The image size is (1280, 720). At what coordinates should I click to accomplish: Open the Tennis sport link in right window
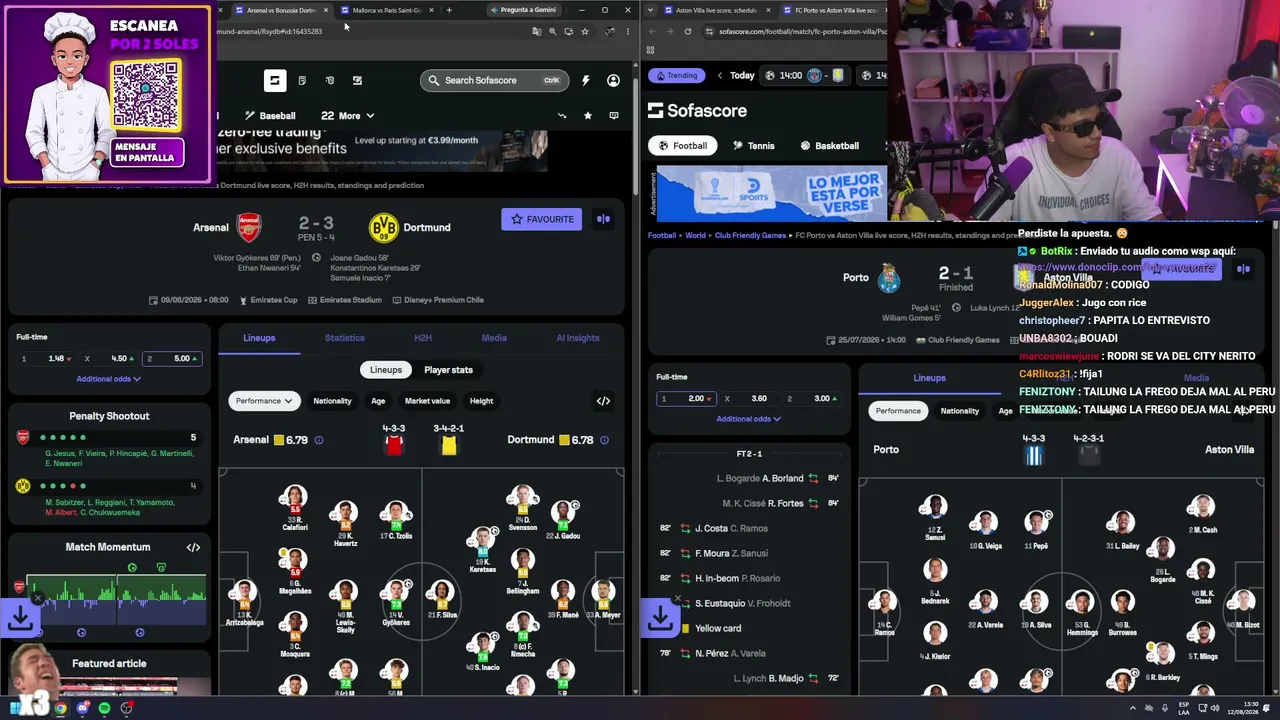[x=753, y=146]
